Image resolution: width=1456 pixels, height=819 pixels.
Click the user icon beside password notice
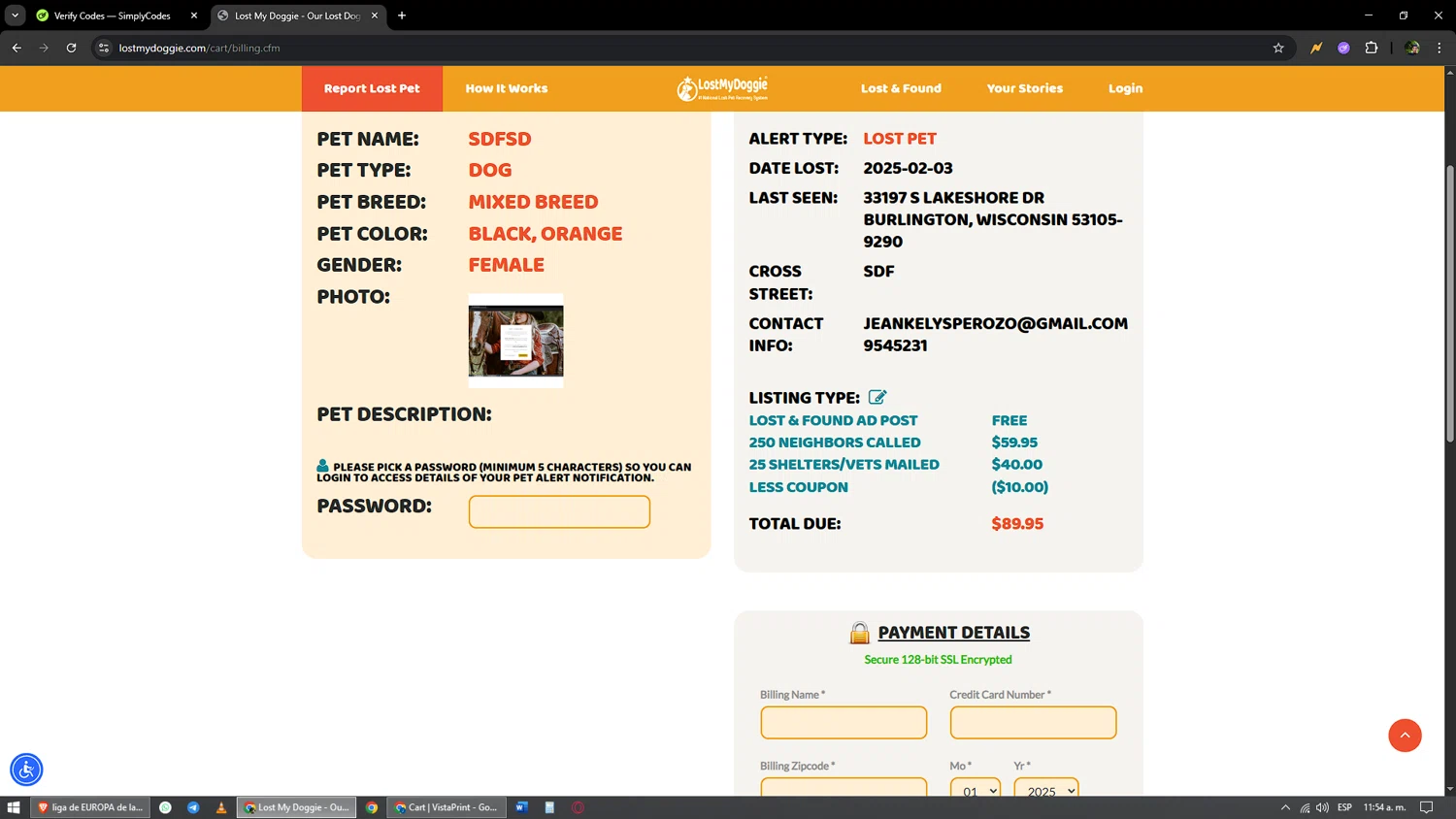[x=322, y=466]
